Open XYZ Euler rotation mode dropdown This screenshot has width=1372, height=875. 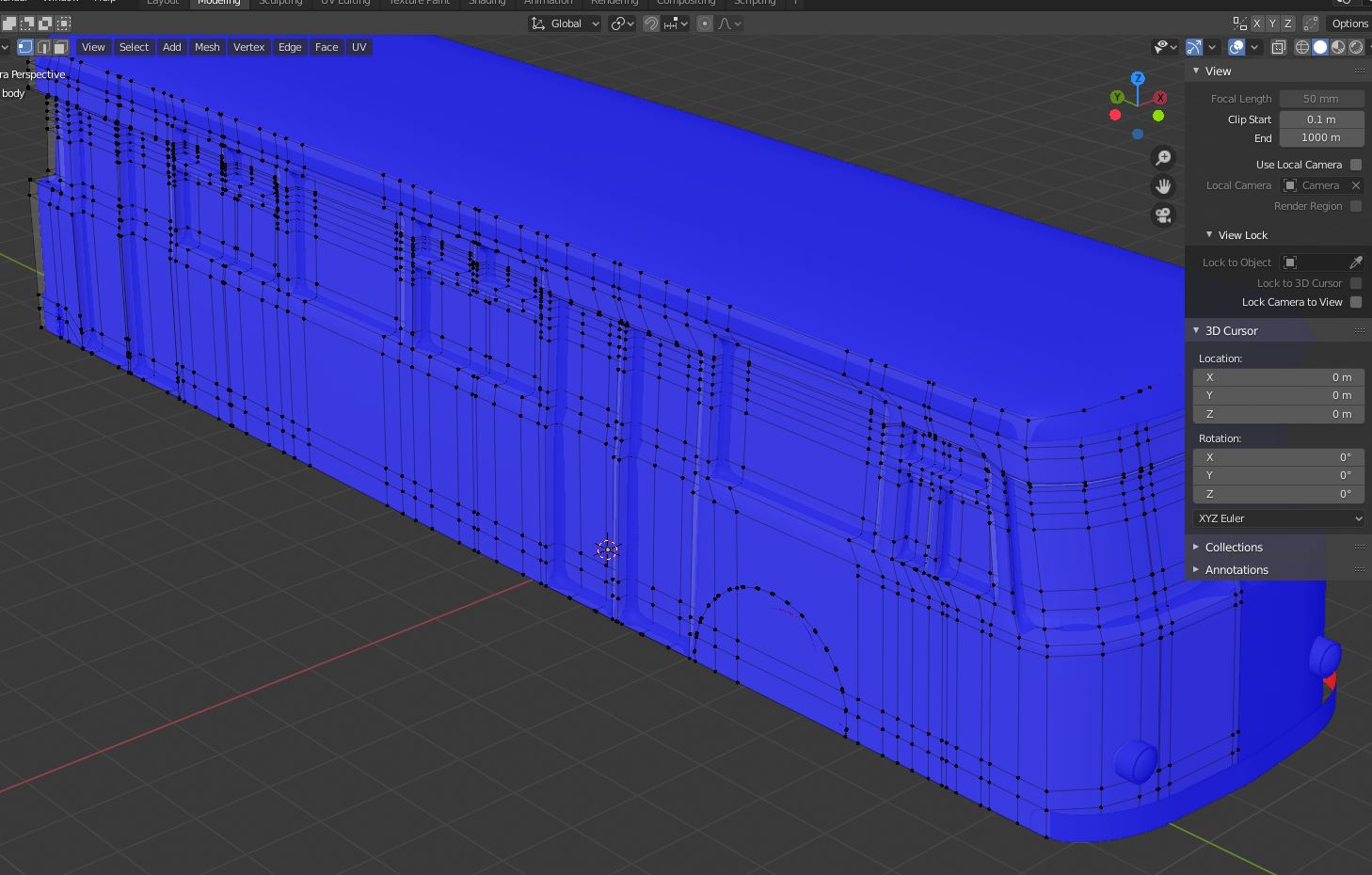1279,518
